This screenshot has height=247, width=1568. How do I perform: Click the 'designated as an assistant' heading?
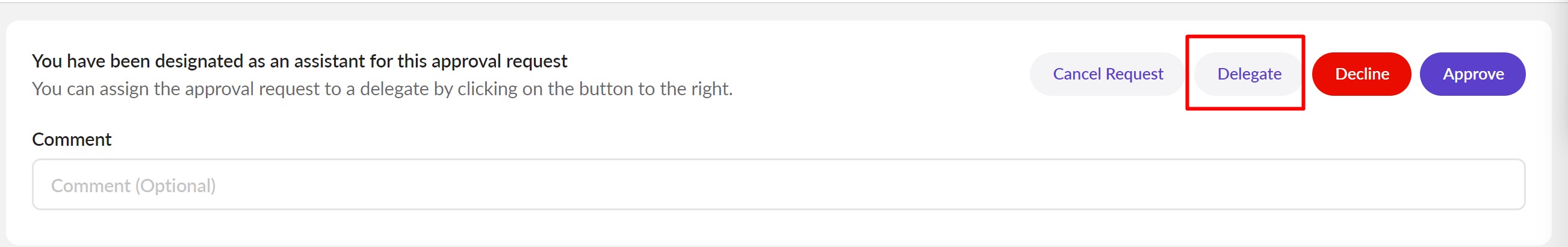click(300, 61)
